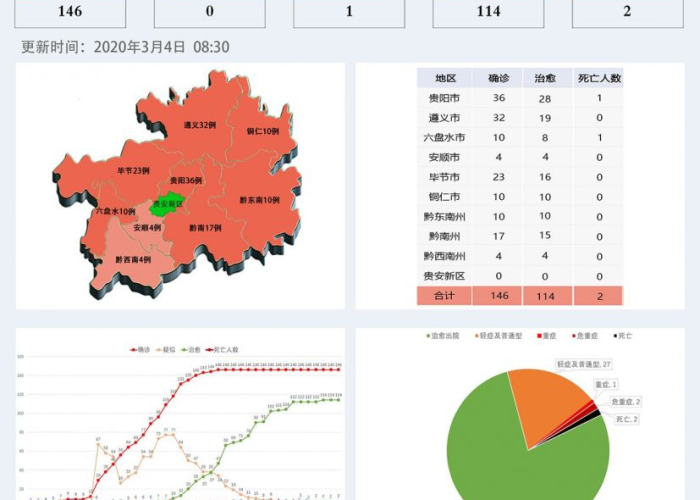
Task: Toggle the 确诊 series in line chart legend
Action: click(140, 350)
